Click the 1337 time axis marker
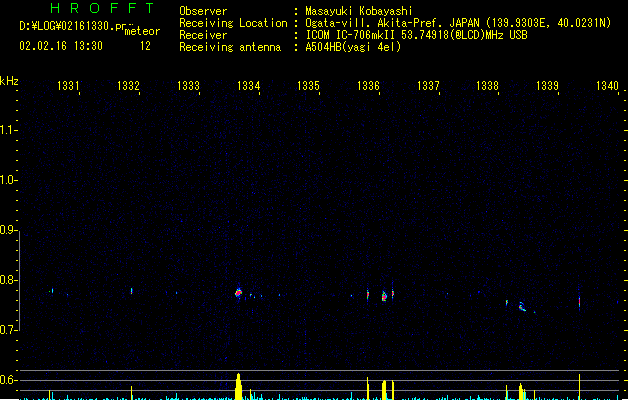 (x=428, y=86)
